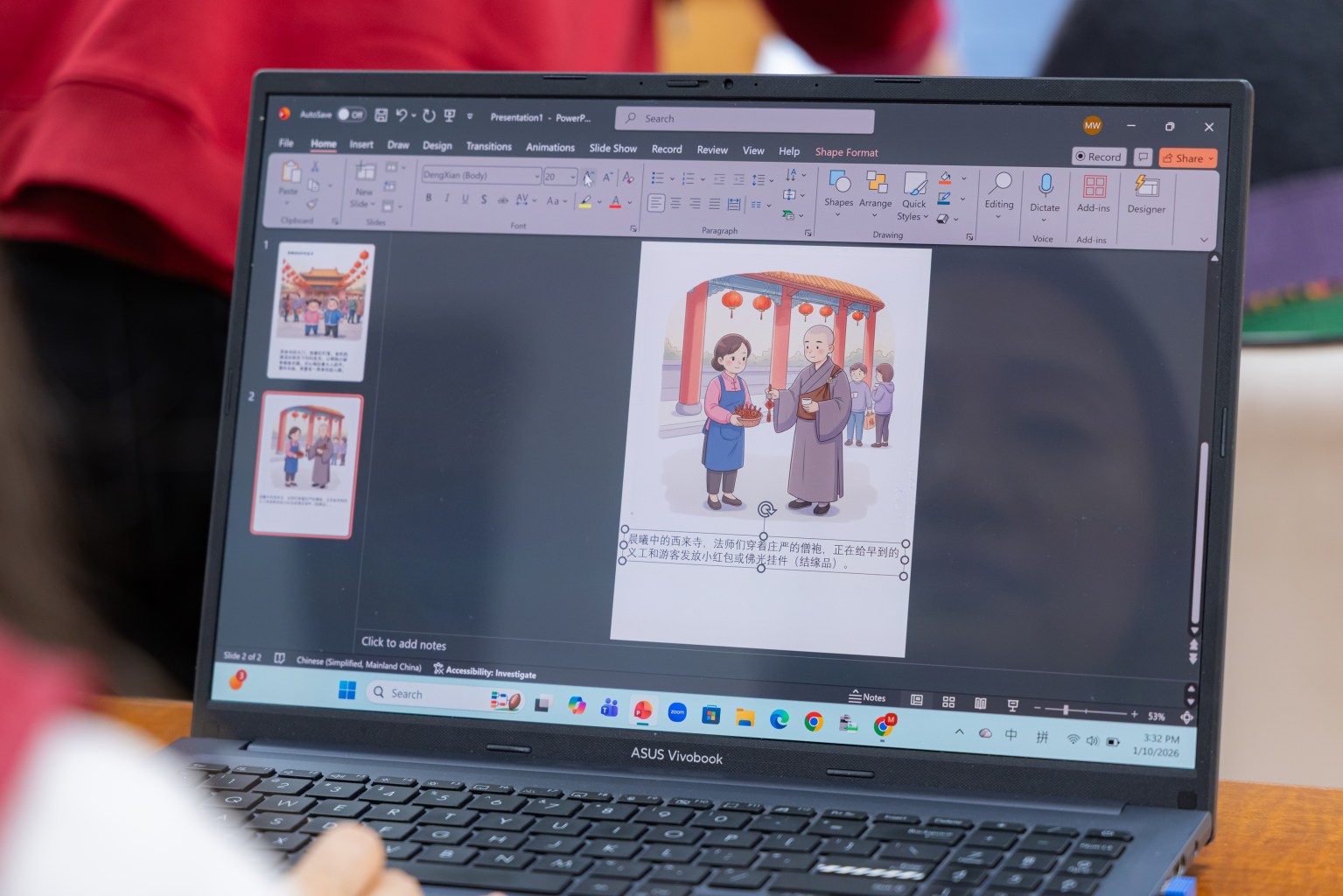The height and width of the screenshot is (896, 1343).
Task: Toggle the Notes pane button
Action: coord(867,697)
